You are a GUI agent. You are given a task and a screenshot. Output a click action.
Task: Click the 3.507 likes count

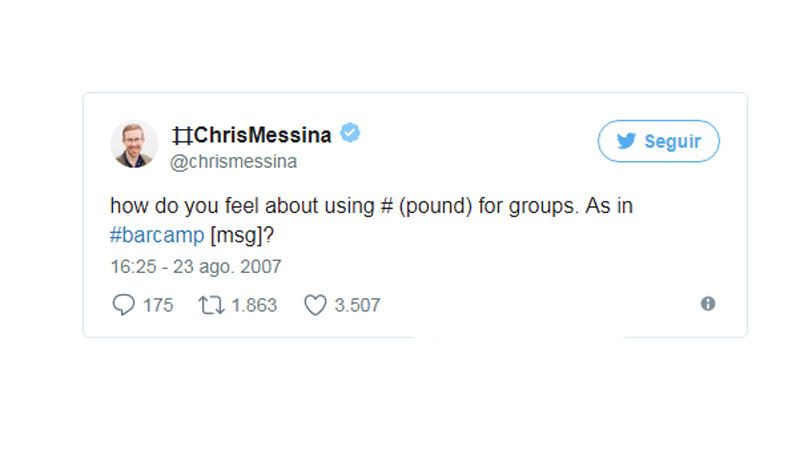(357, 305)
